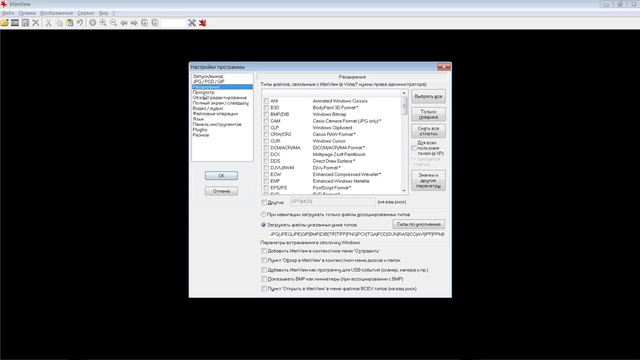Click the file types list scroll-up arrow

click(x=404, y=93)
